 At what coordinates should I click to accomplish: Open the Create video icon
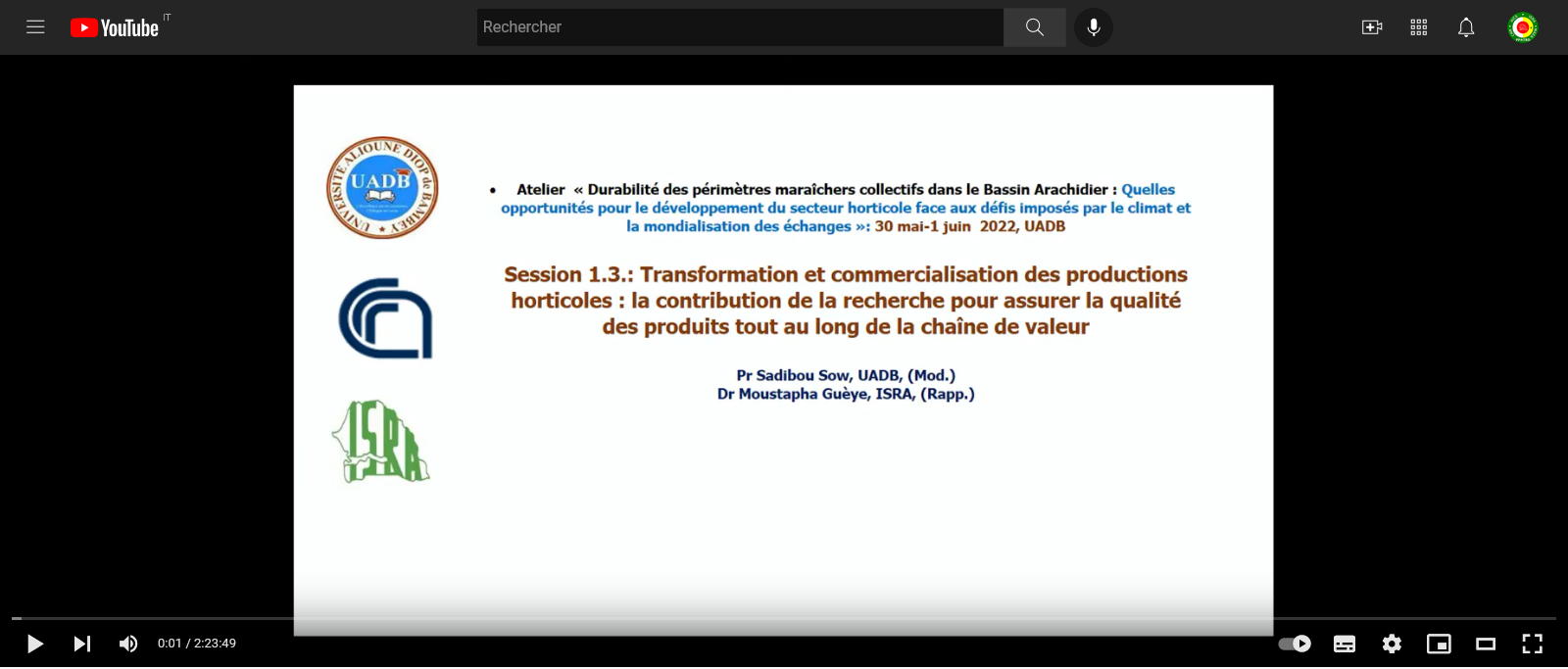pos(1372,27)
